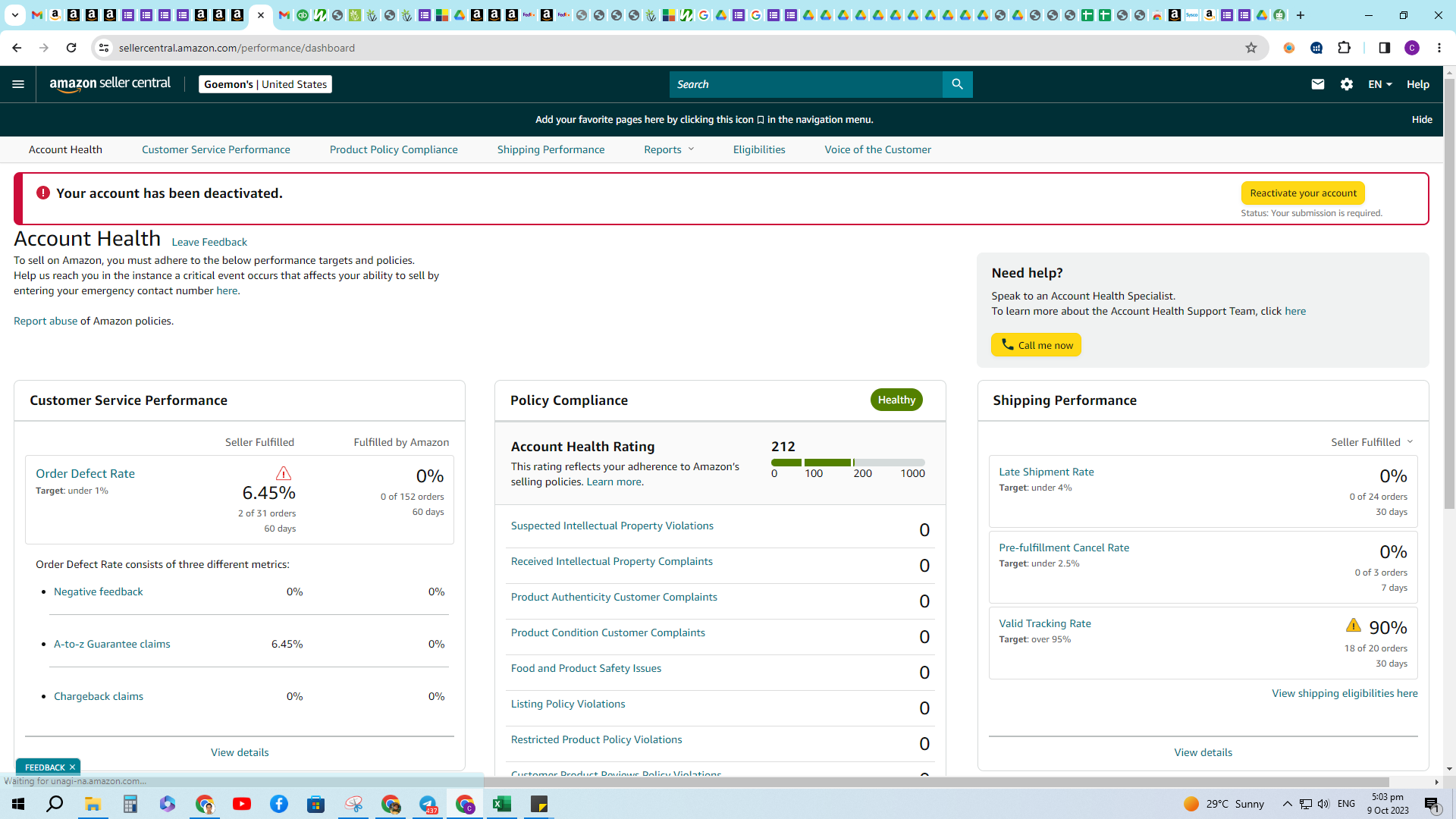Open the Calculator app from the taskbar

[130, 804]
